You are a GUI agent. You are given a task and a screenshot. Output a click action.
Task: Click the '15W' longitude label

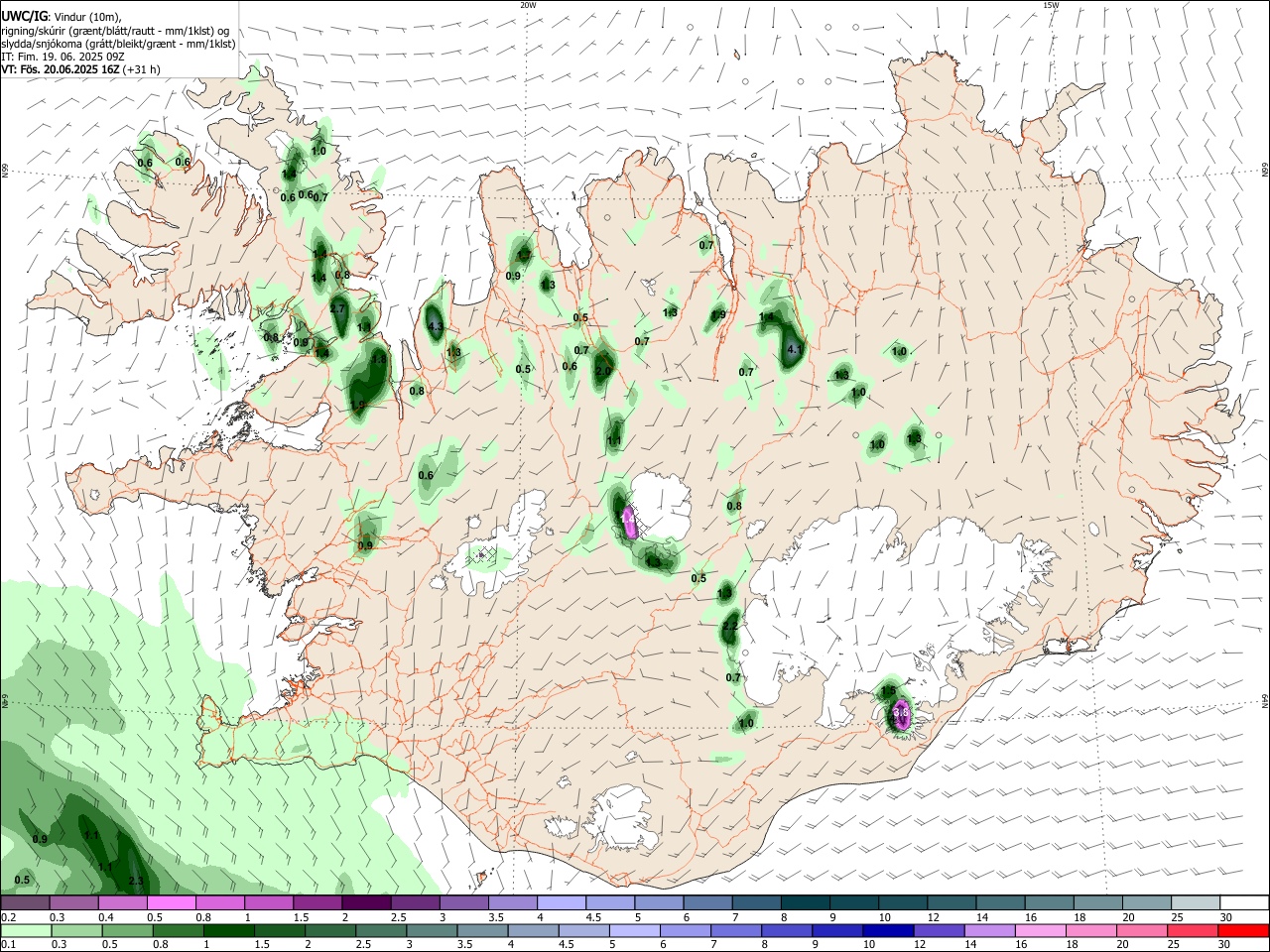1051,5
